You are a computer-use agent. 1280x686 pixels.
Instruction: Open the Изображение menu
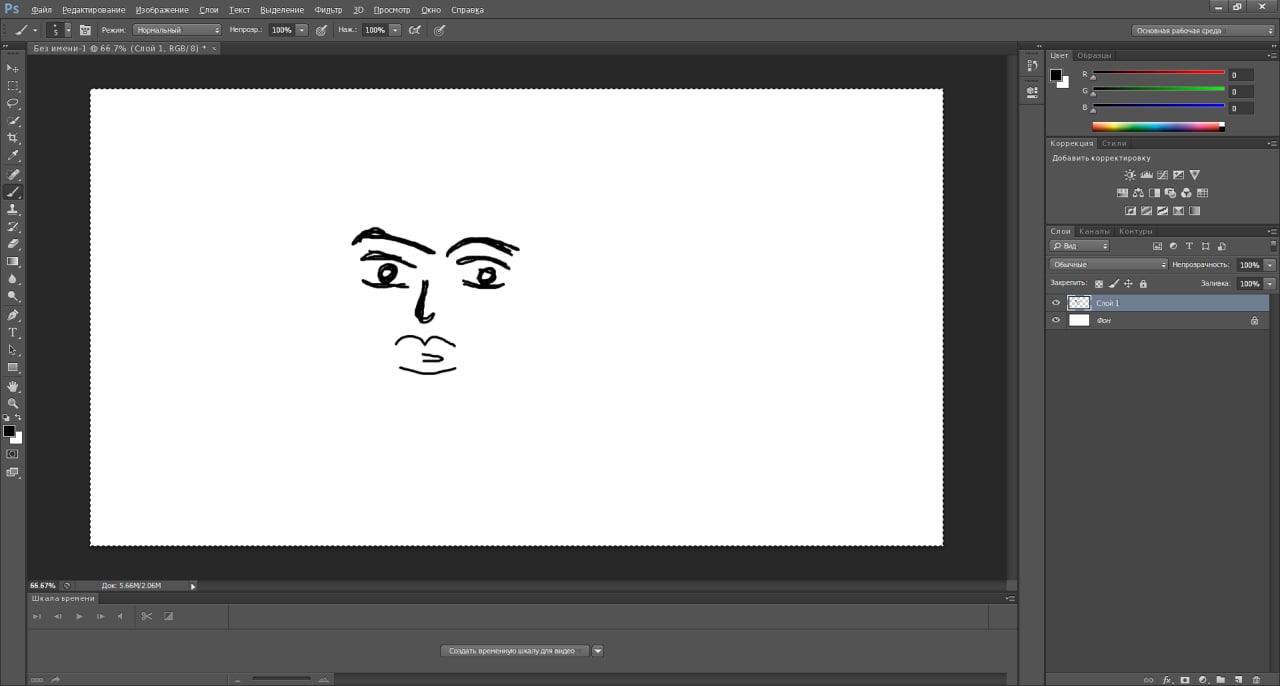[x=162, y=10]
